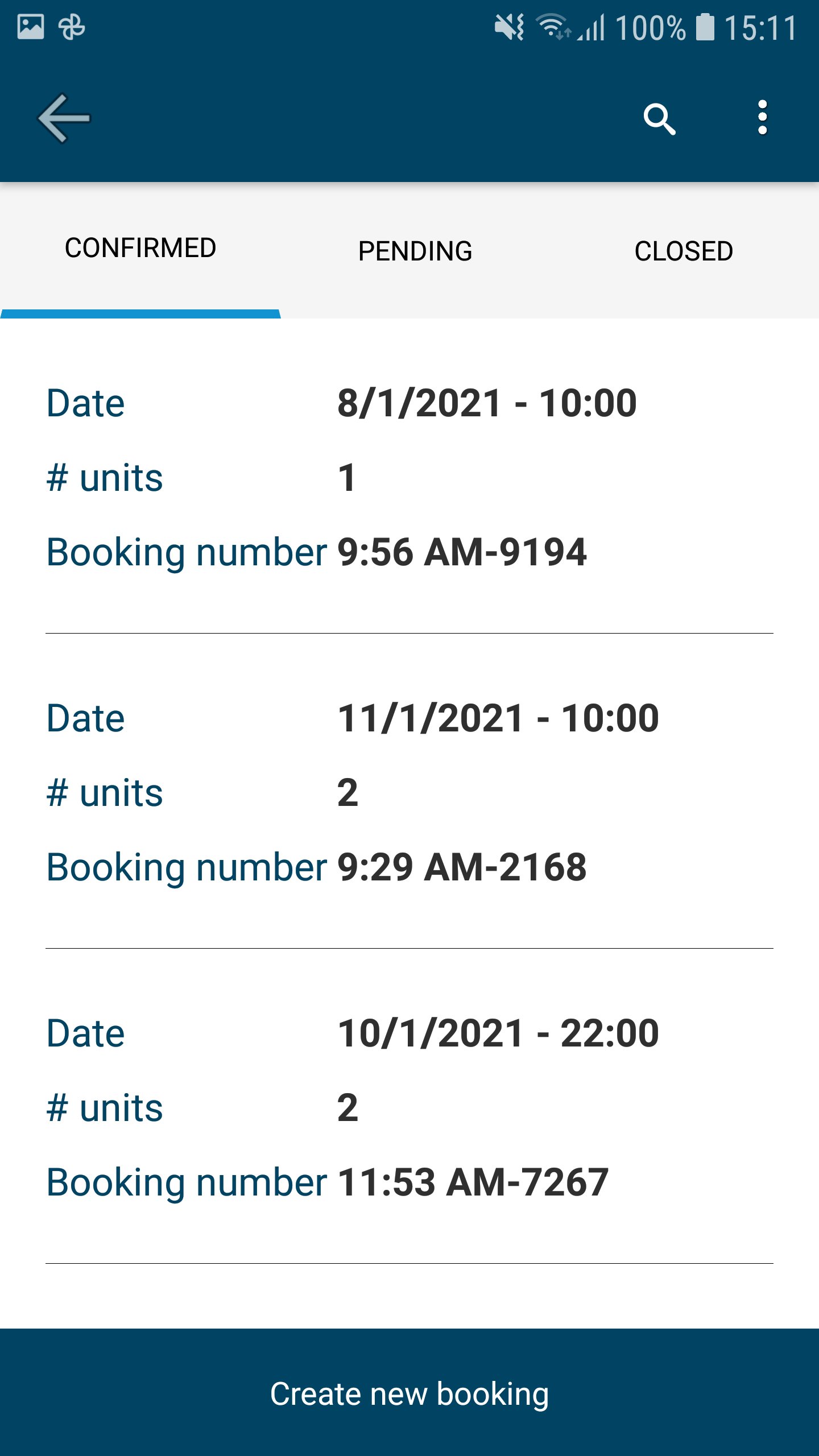Tap the muted sound status icon
Screen dimensions: 819x1456
509,27
